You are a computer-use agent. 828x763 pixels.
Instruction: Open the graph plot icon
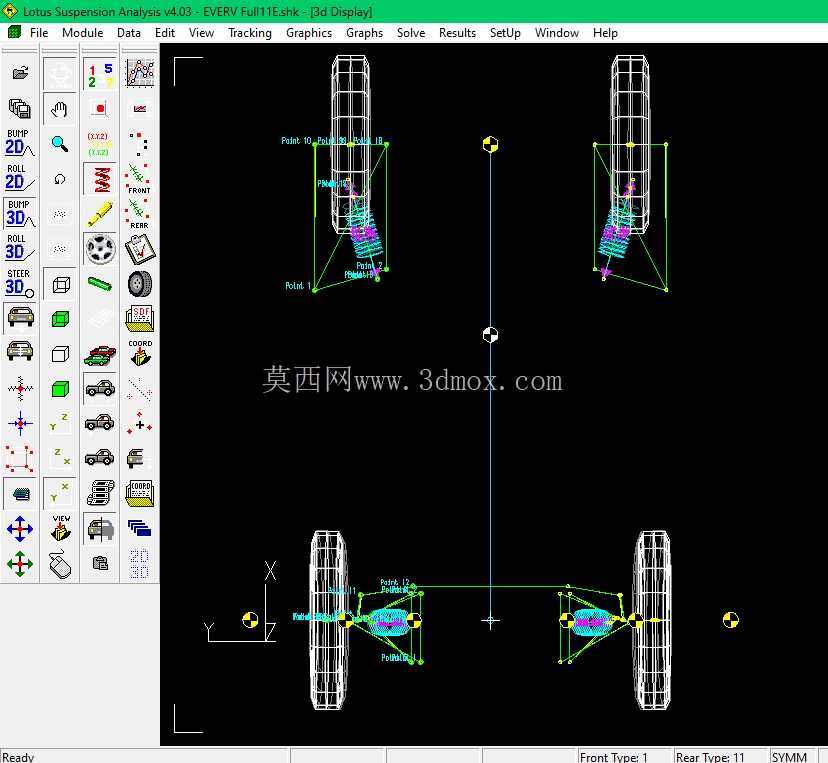(x=139, y=73)
